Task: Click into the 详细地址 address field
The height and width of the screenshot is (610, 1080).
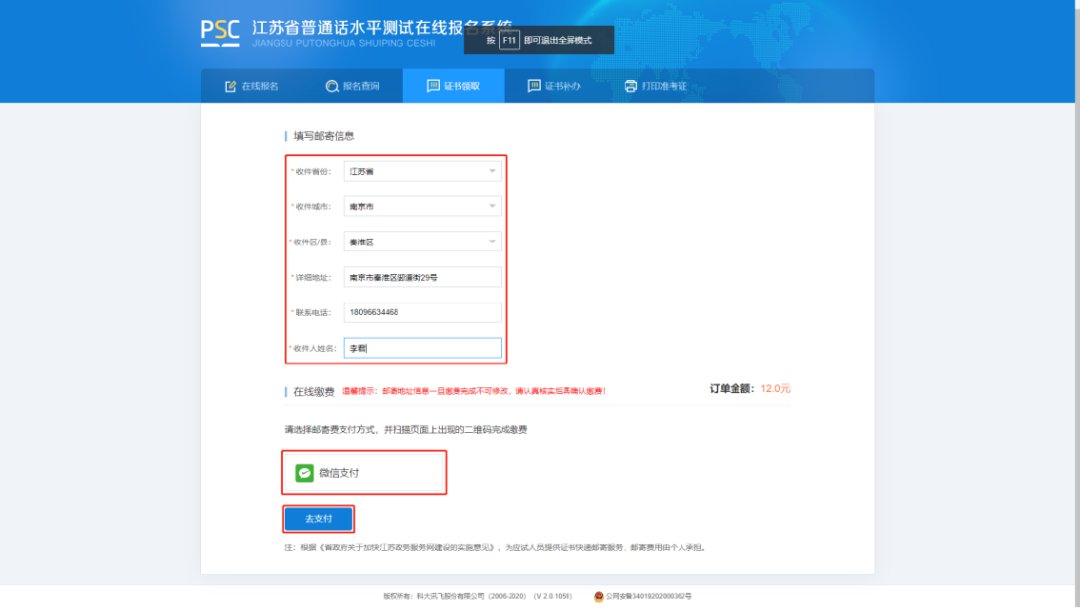Action: pyautogui.click(x=421, y=277)
